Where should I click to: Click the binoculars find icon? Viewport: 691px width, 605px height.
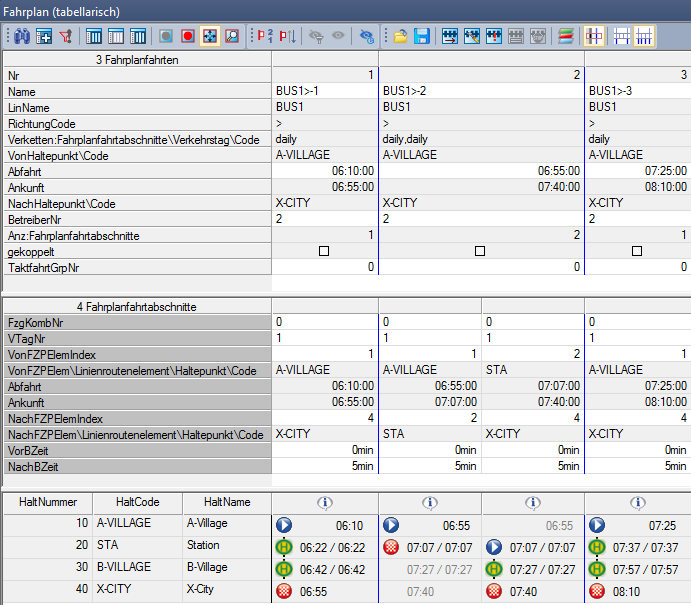point(22,37)
